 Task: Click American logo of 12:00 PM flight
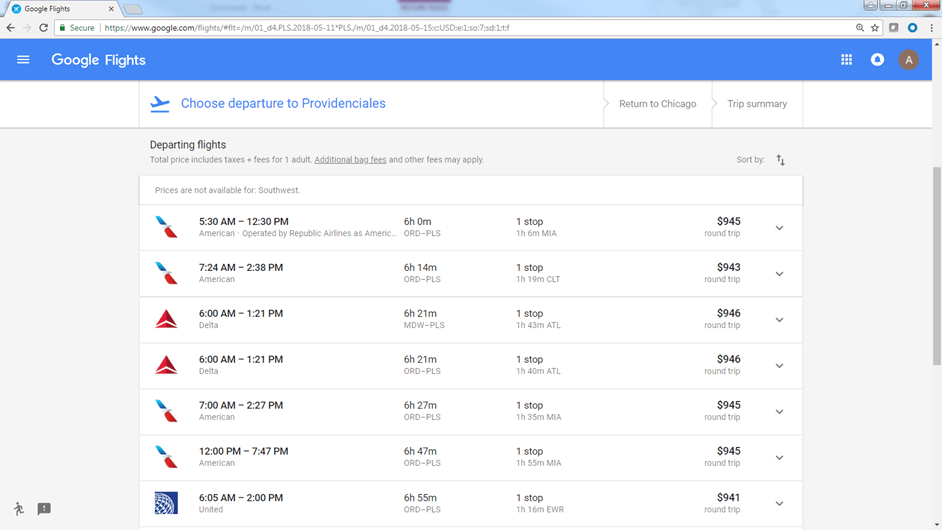click(166, 457)
